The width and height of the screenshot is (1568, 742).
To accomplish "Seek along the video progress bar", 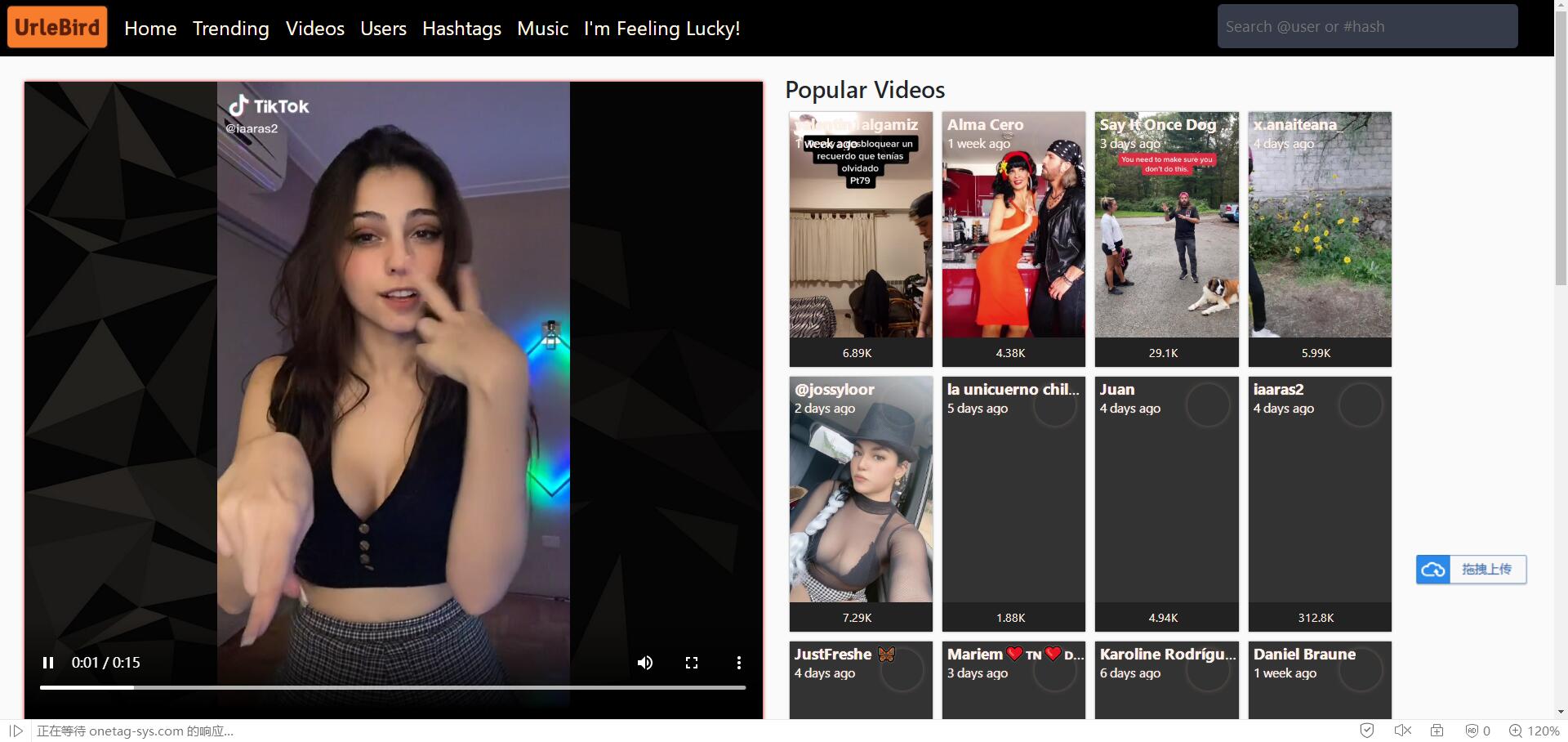I will (393, 687).
